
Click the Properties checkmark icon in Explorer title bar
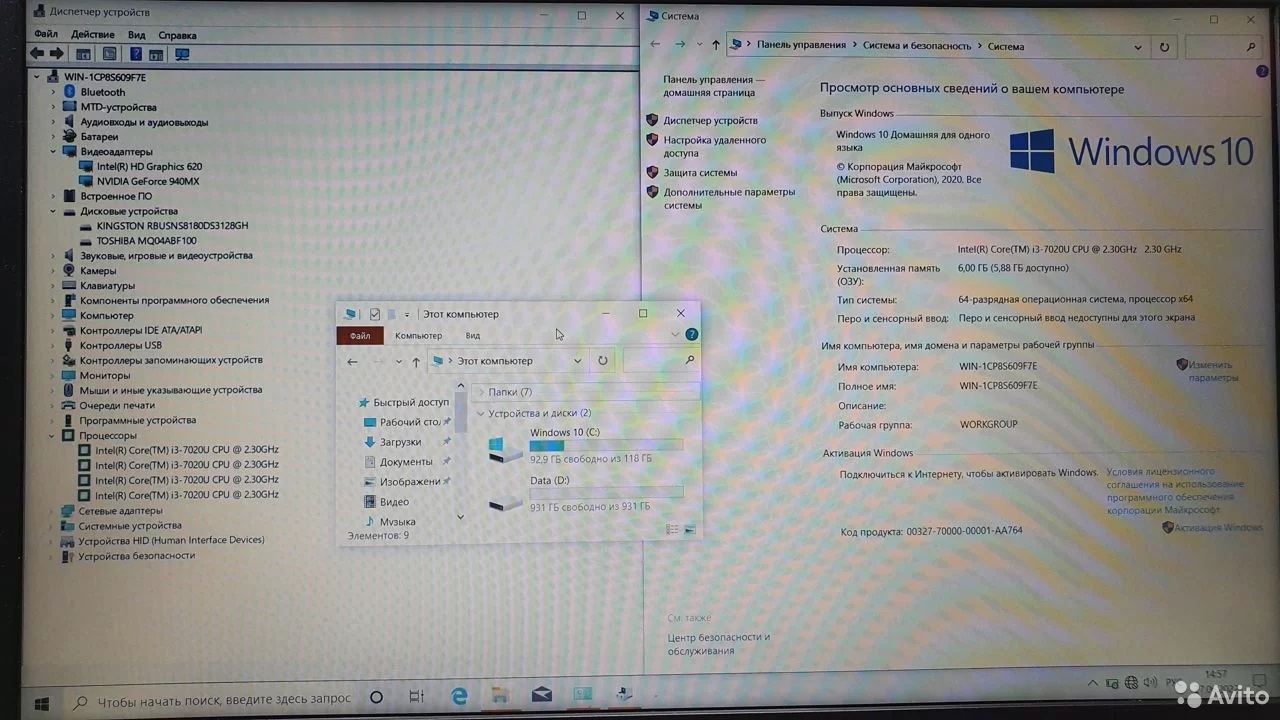click(x=374, y=314)
